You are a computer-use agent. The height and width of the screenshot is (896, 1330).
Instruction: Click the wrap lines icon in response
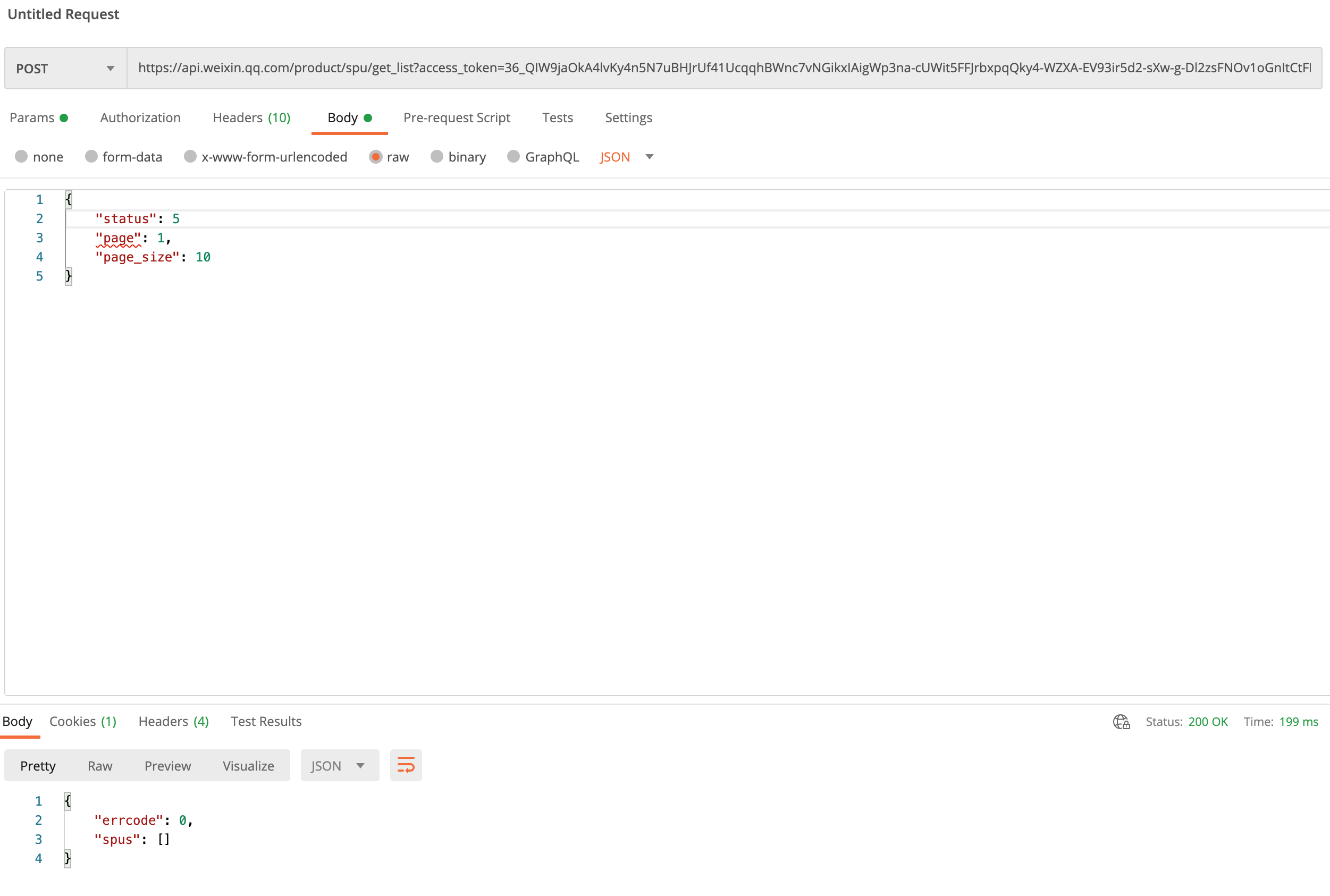tap(405, 765)
